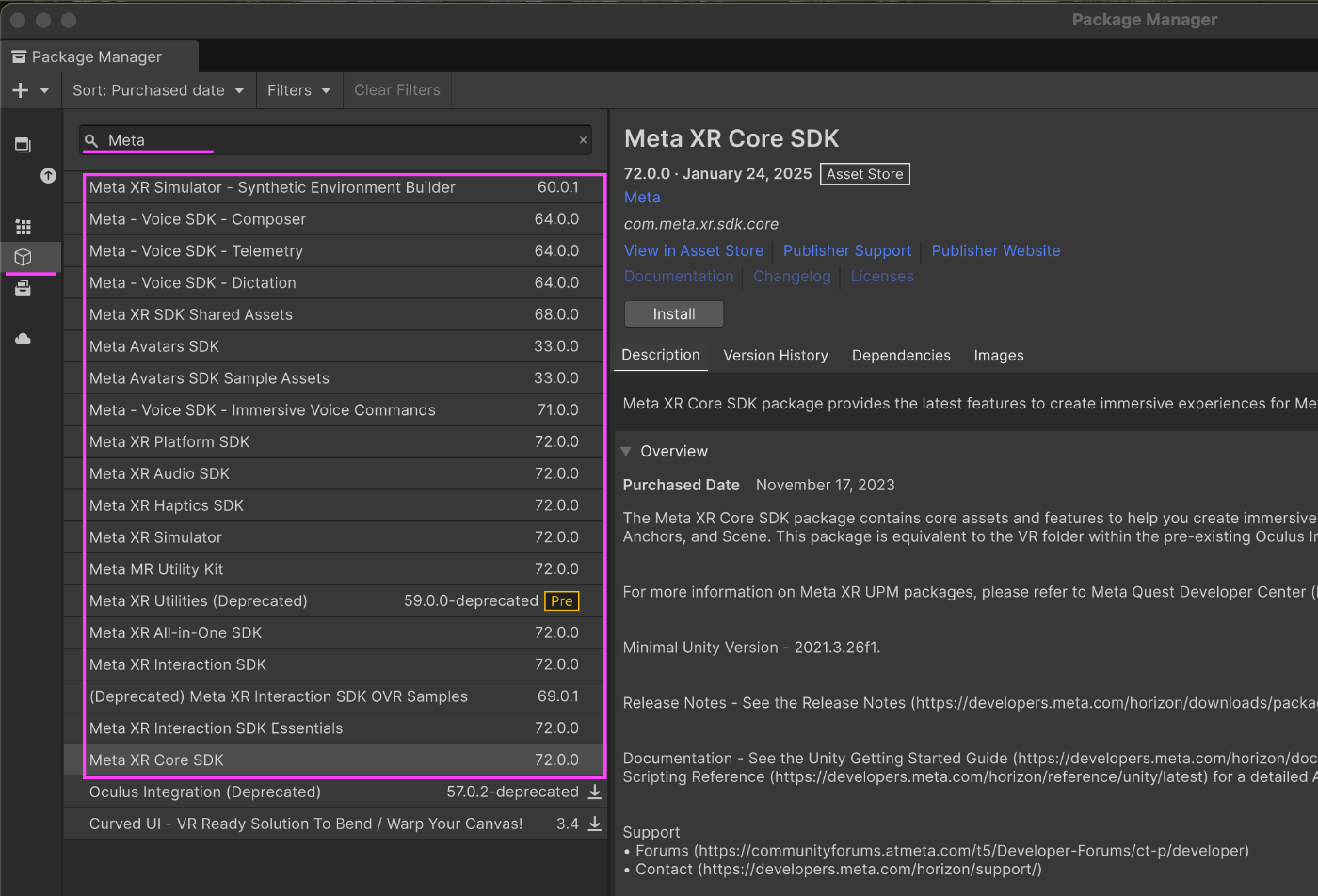Clear the search with the x icon

(x=583, y=140)
